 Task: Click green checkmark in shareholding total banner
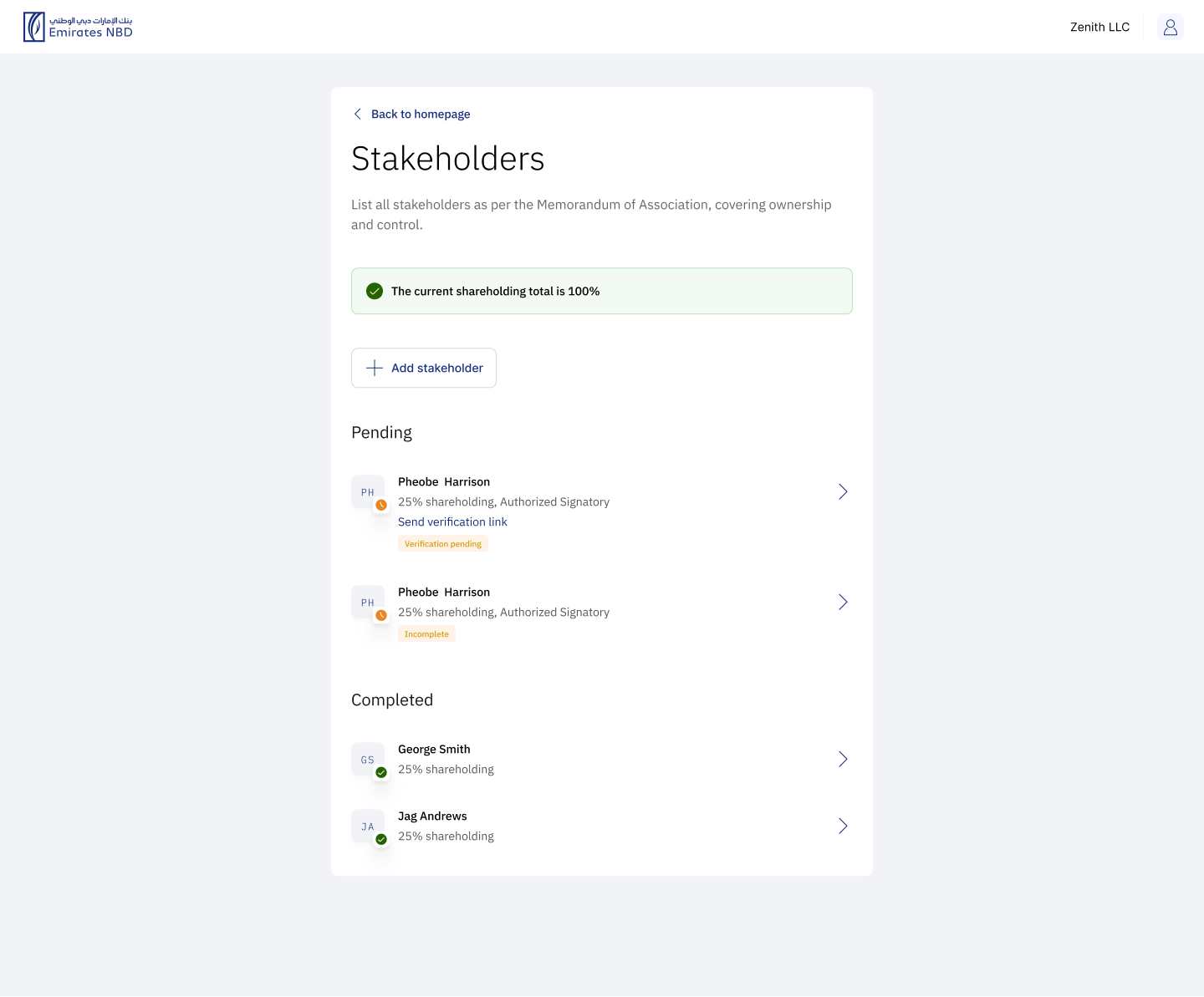[375, 291]
